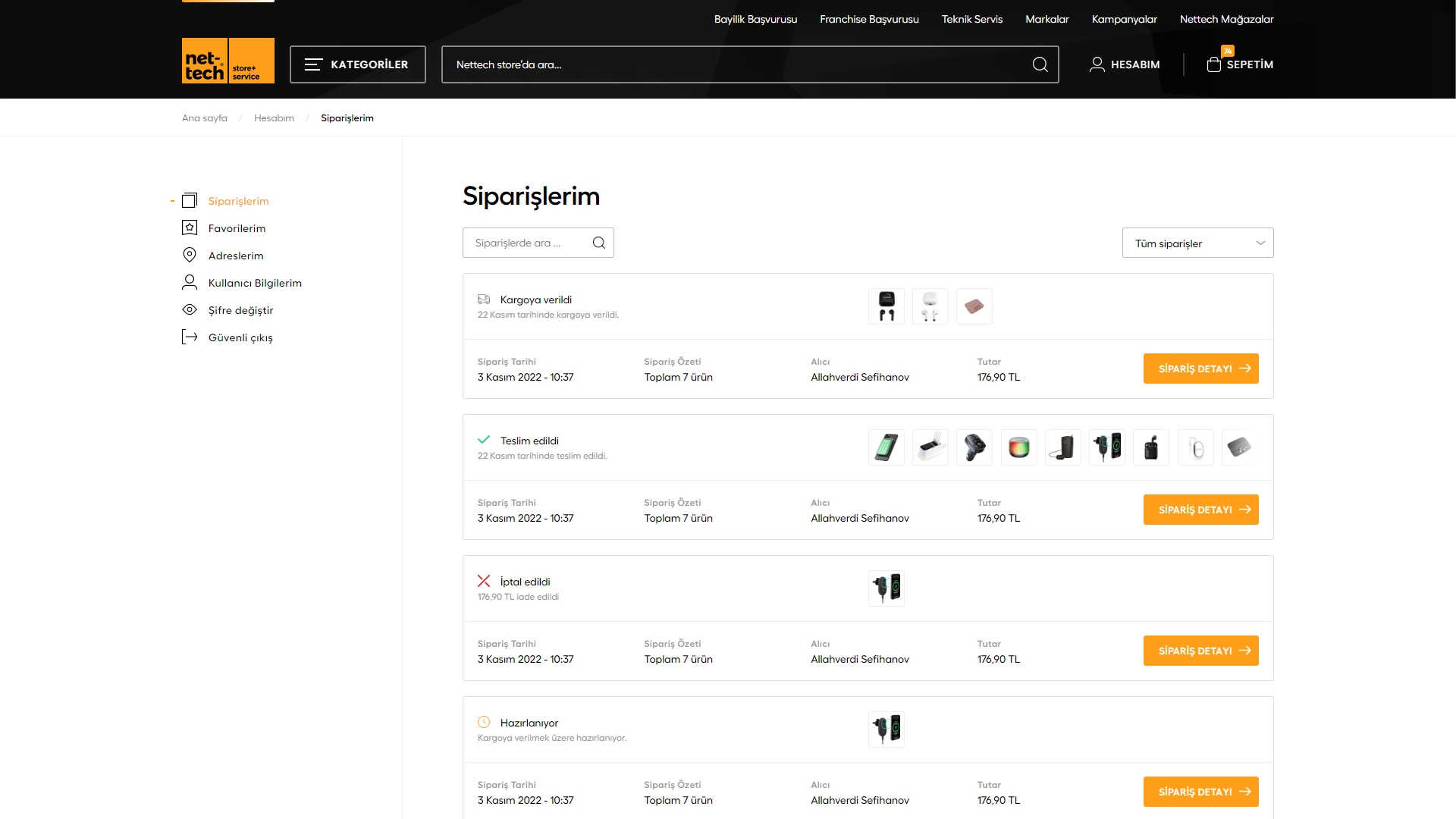Open Kullanıcı Bilgilerim in sidebar
The height and width of the screenshot is (819, 1456).
click(x=255, y=283)
